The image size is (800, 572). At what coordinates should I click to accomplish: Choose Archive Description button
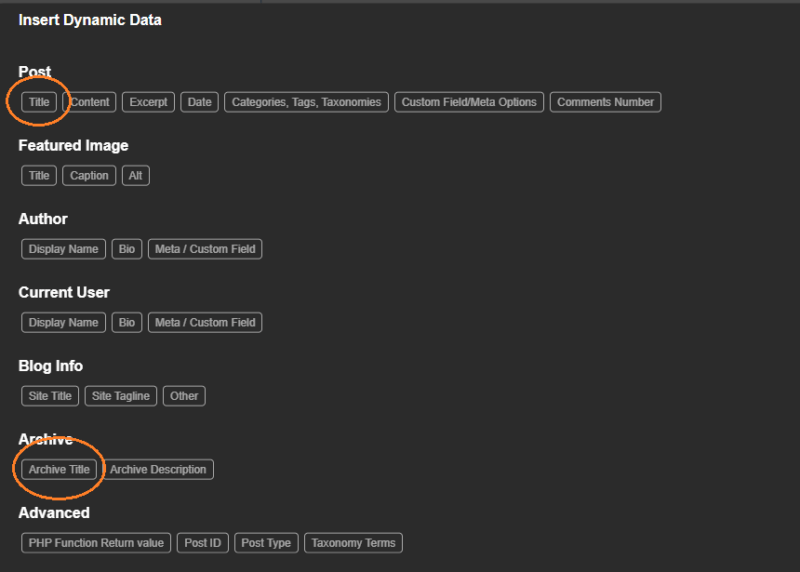158,470
